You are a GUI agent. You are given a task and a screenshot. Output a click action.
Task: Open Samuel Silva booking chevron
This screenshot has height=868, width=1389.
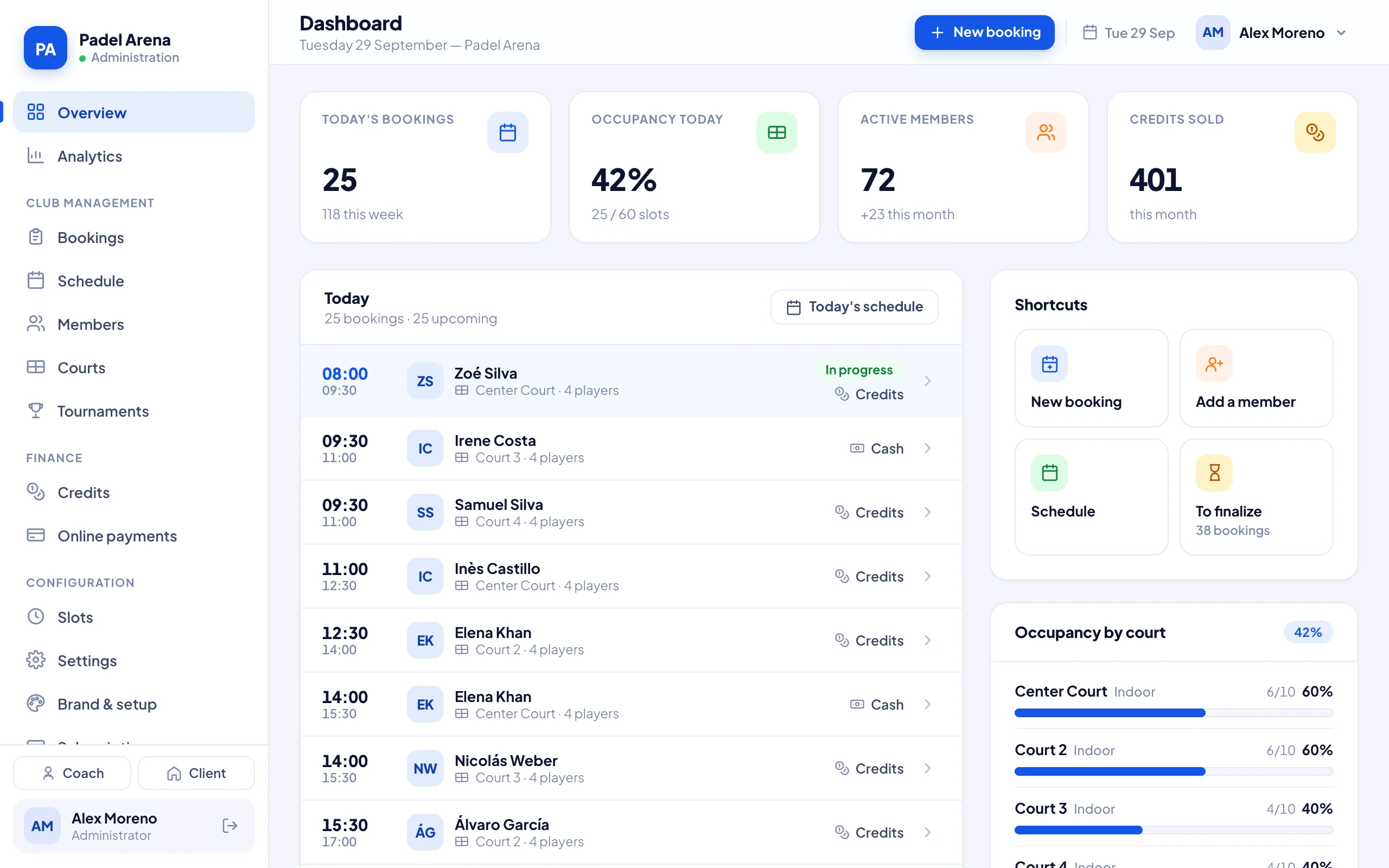[x=927, y=512]
